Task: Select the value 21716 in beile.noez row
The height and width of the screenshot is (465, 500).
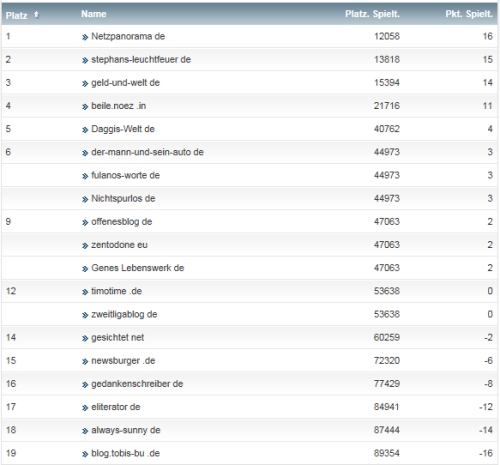Action: point(387,106)
